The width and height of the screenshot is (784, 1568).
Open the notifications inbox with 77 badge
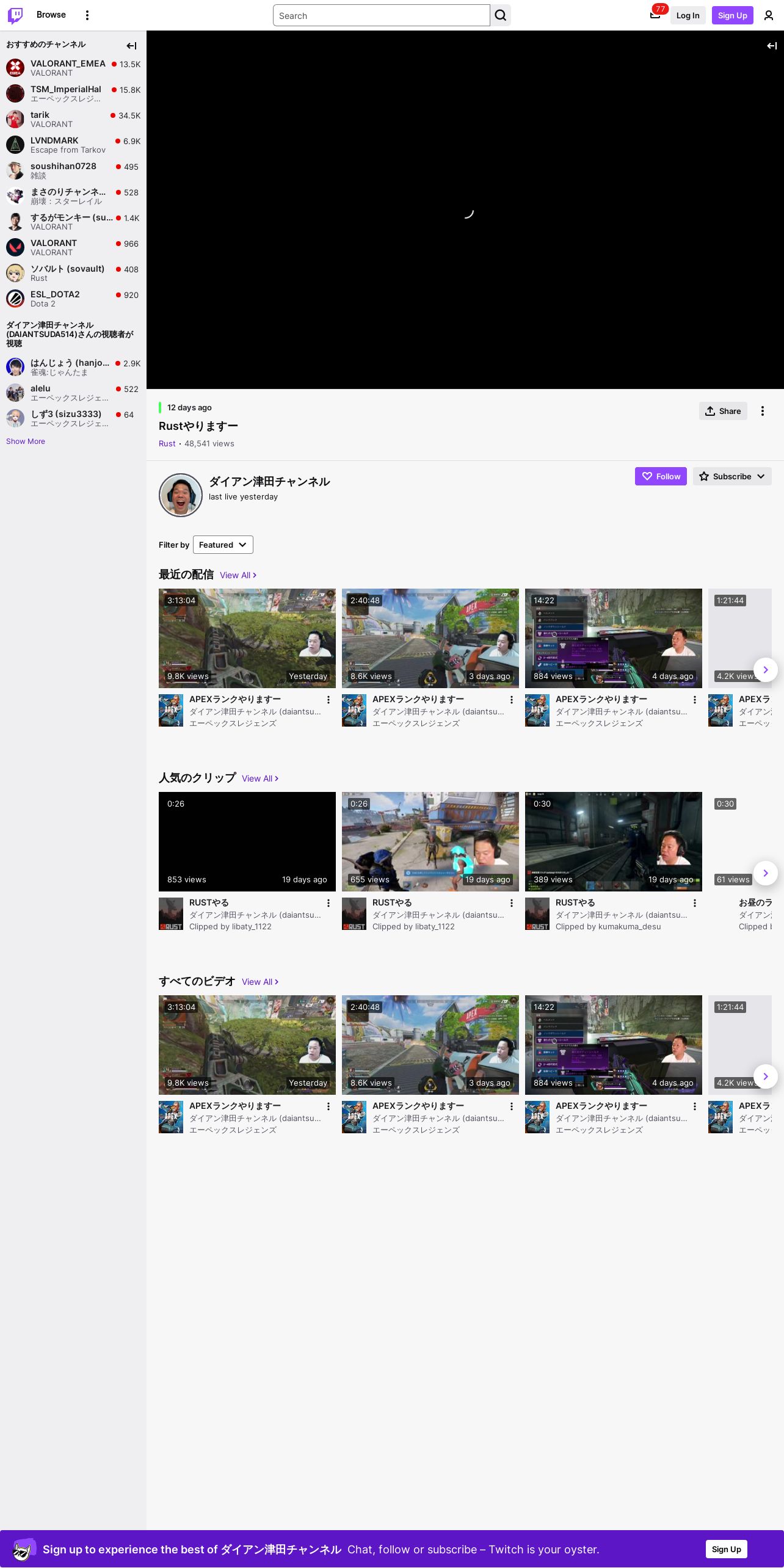click(655, 15)
